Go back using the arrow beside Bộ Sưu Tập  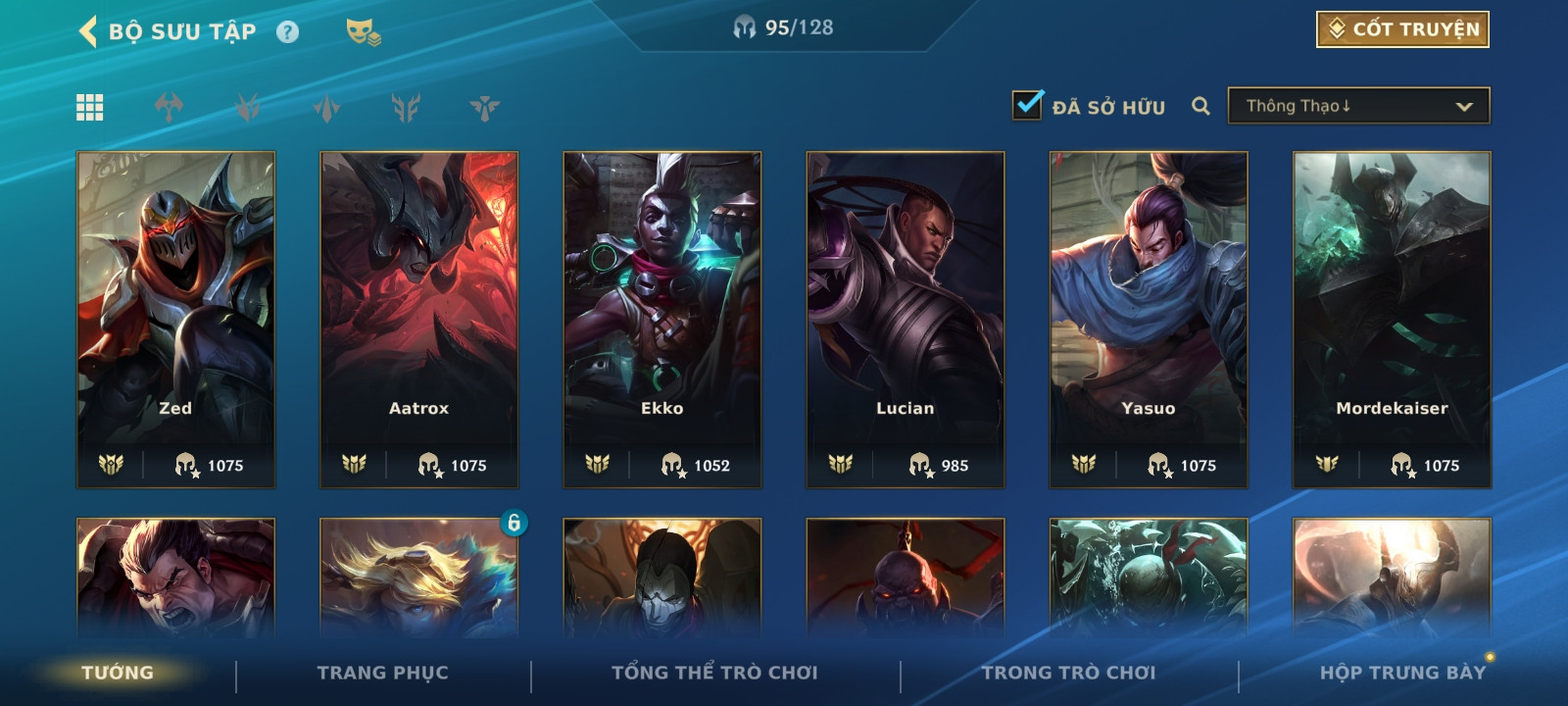(x=88, y=31)
